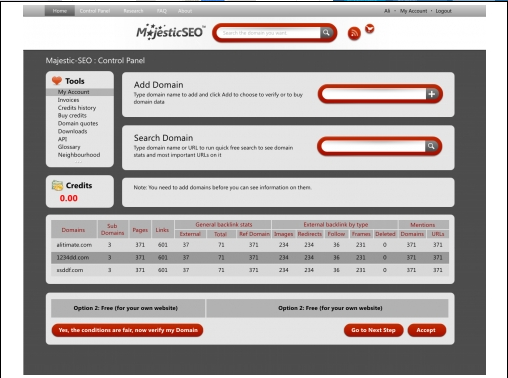This screenshot has width=508, height=378.
Task: Click the Total column header
Action: tap(220, 234)
